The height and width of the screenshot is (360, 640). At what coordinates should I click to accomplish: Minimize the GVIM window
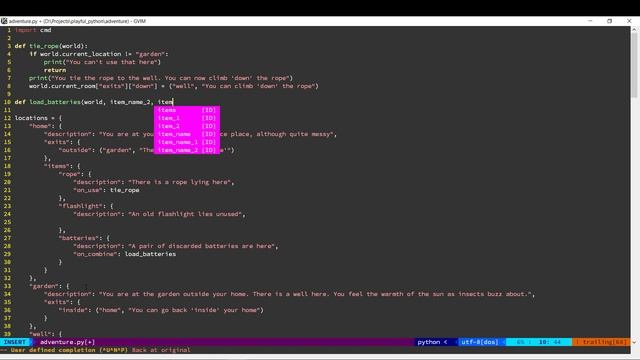pyautogui.click(x=590, y=21)
